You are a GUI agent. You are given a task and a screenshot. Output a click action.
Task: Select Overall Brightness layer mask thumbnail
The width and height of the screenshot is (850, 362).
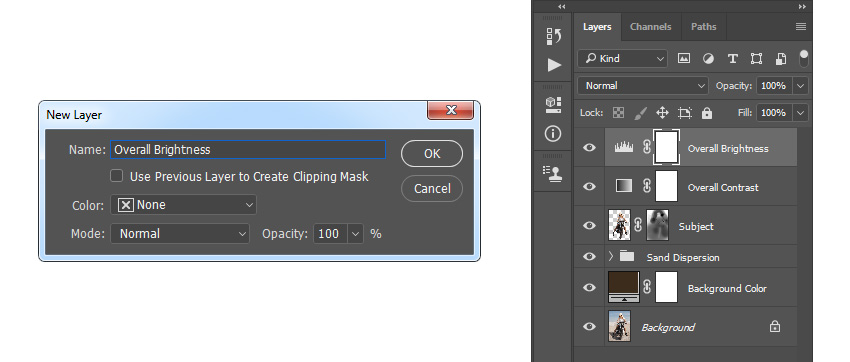[x=666, y=147]
